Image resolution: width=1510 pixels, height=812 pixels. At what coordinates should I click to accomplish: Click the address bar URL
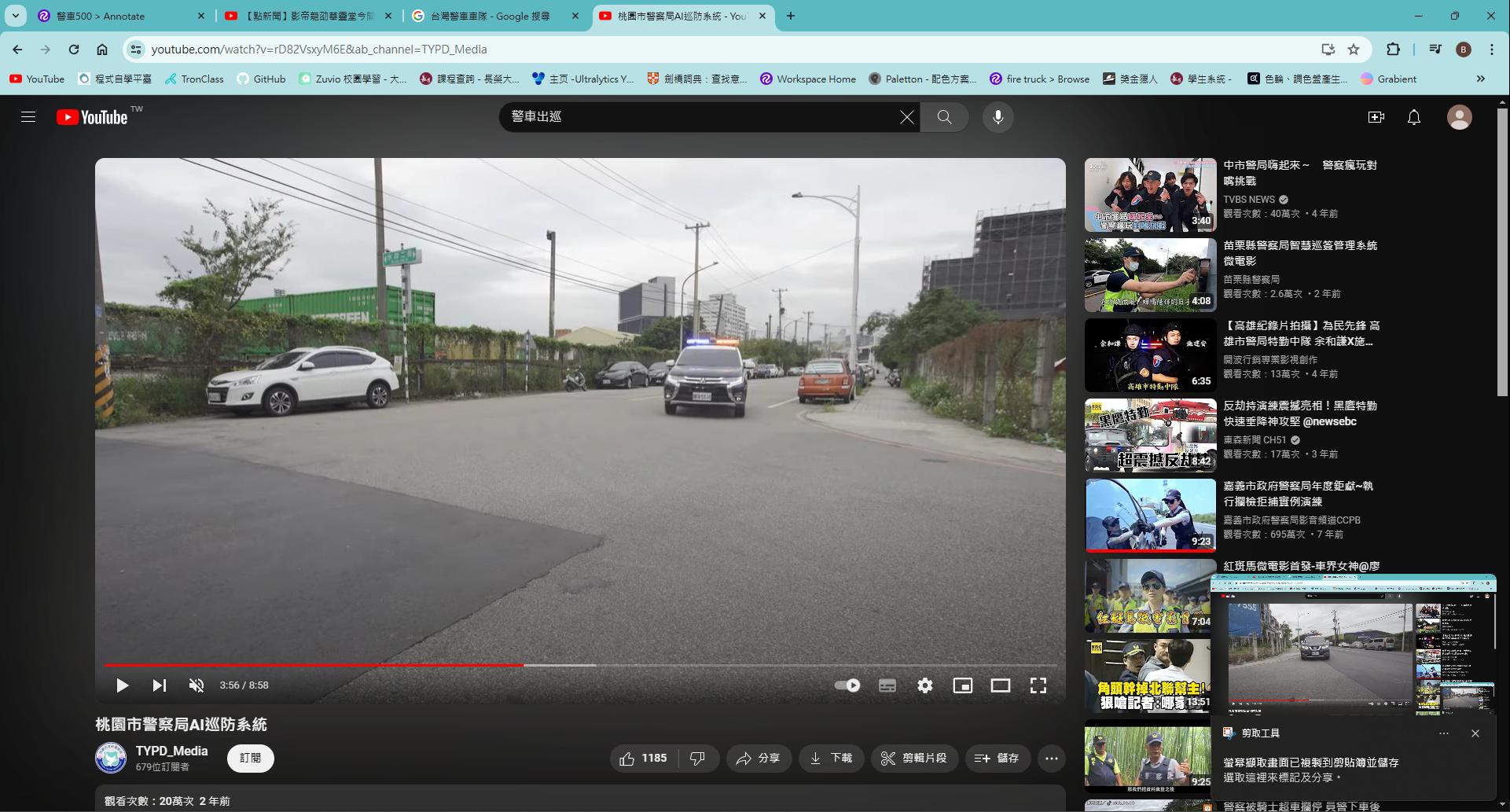click(x=318, y=50)
